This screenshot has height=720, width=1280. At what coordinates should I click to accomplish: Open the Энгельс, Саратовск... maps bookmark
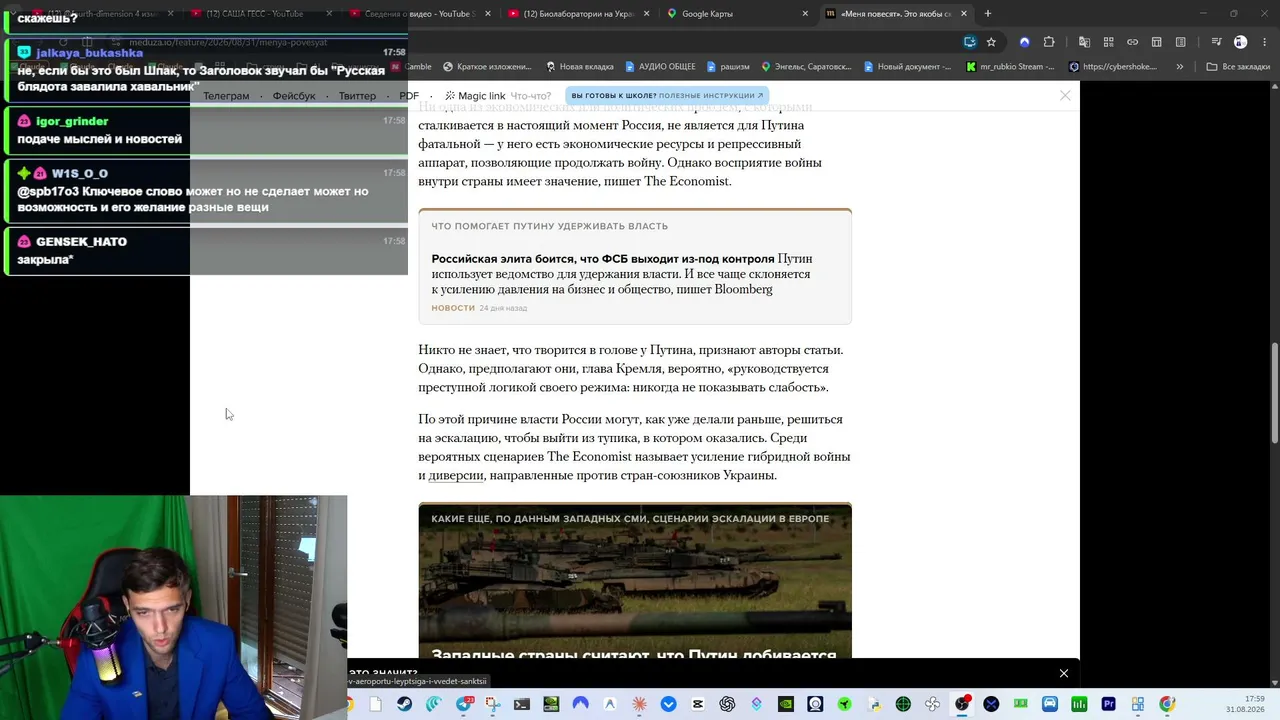click(x=806, y=67)
